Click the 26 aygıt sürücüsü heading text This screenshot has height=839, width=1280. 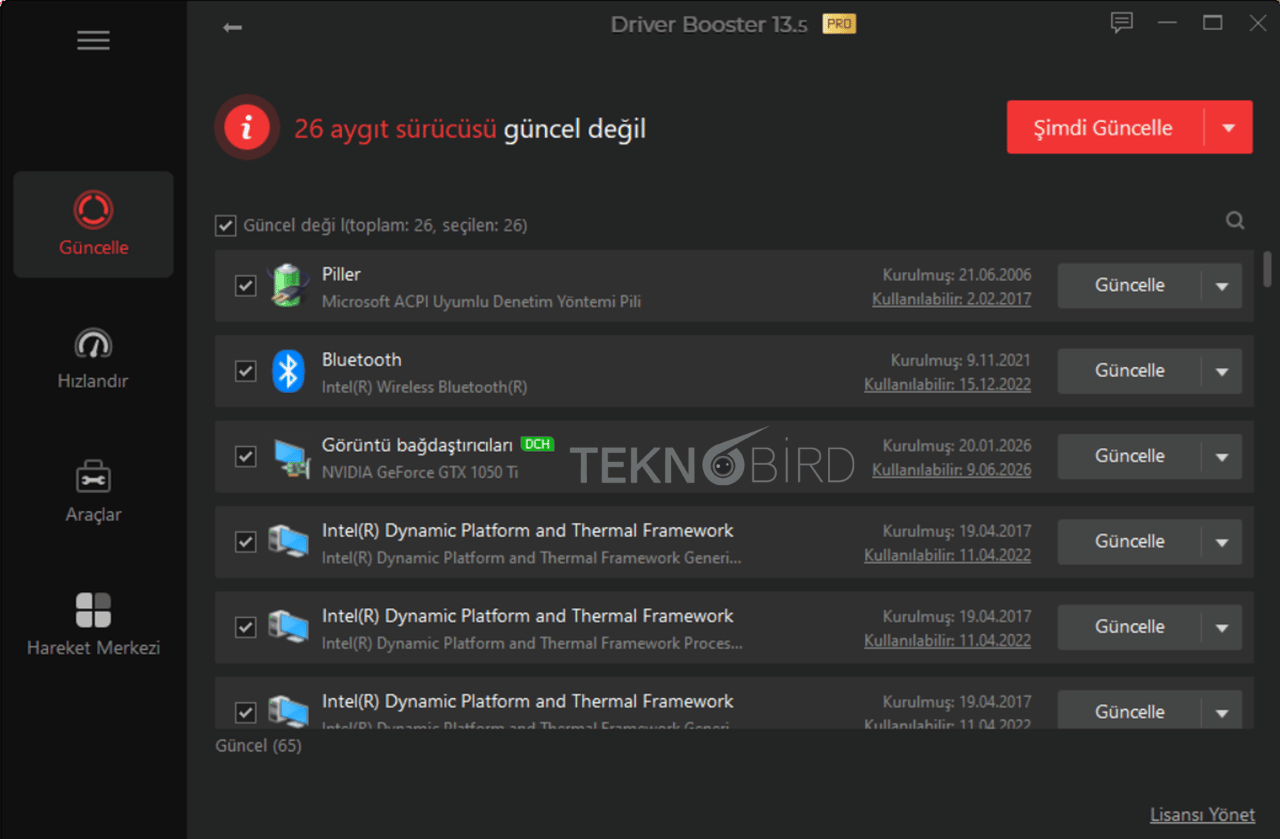click(396, 129)
